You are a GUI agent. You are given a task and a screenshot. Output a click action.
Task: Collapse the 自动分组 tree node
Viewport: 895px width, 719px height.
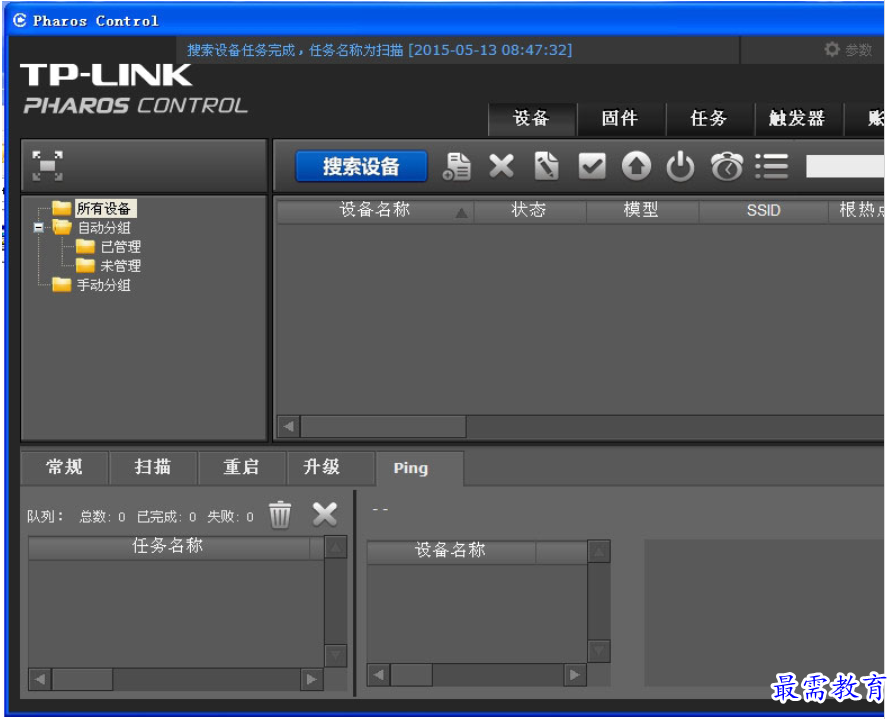coord(38,228)
